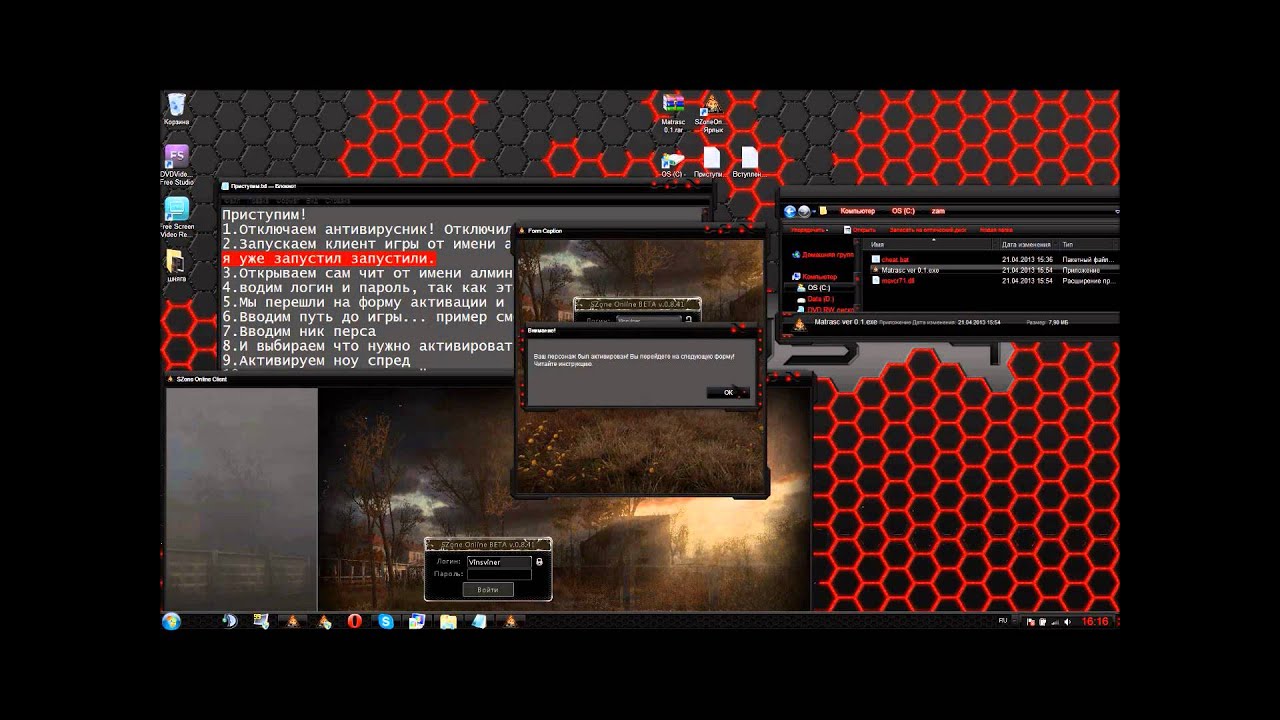Select the cheat.bat file in Explorer
The image size is (1280, 720).
tap(895, 260)
